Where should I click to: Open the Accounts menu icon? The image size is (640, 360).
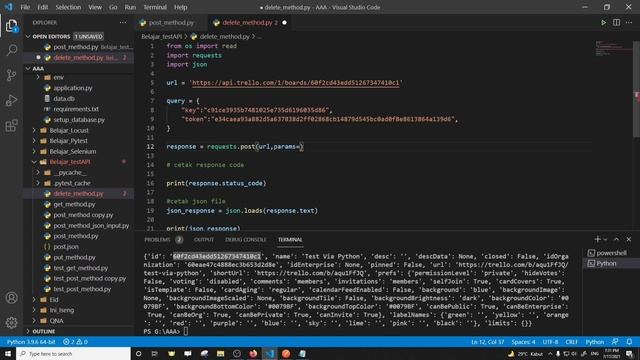point(11,298)
